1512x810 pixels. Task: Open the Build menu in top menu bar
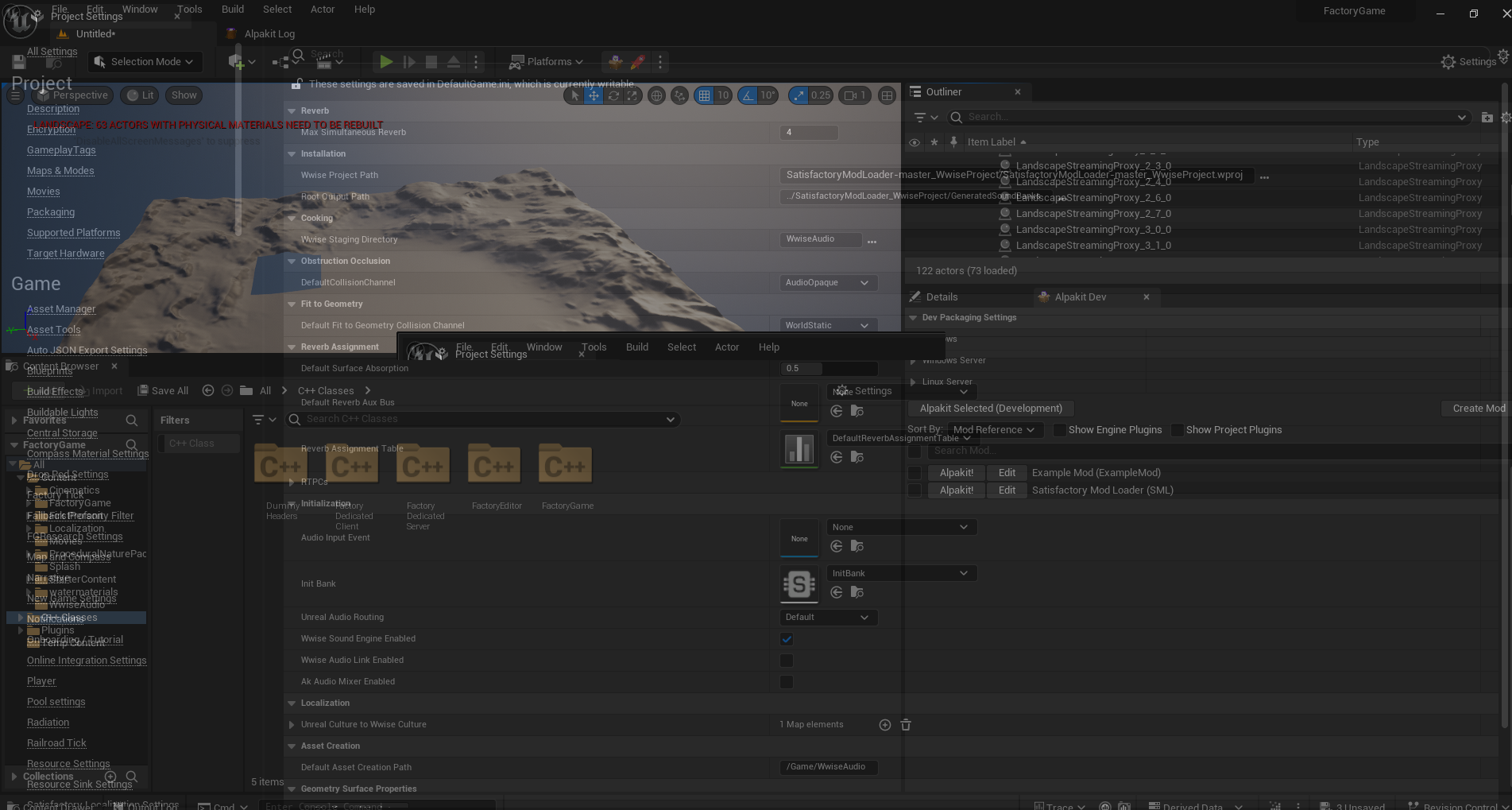(233, 10)
